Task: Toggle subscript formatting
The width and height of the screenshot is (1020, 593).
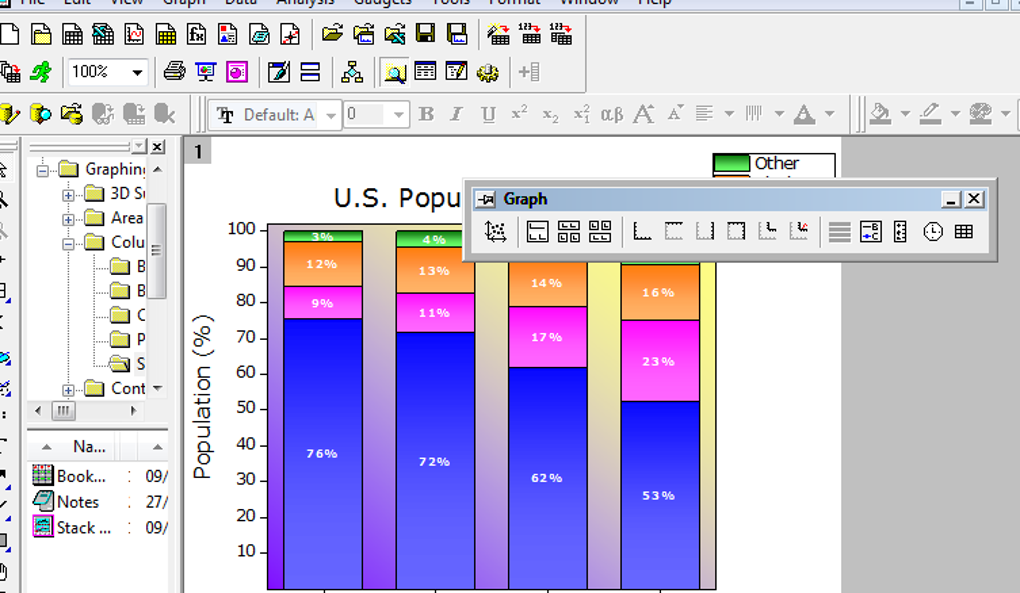Action: pyautogui.click(x=550, y=114)
